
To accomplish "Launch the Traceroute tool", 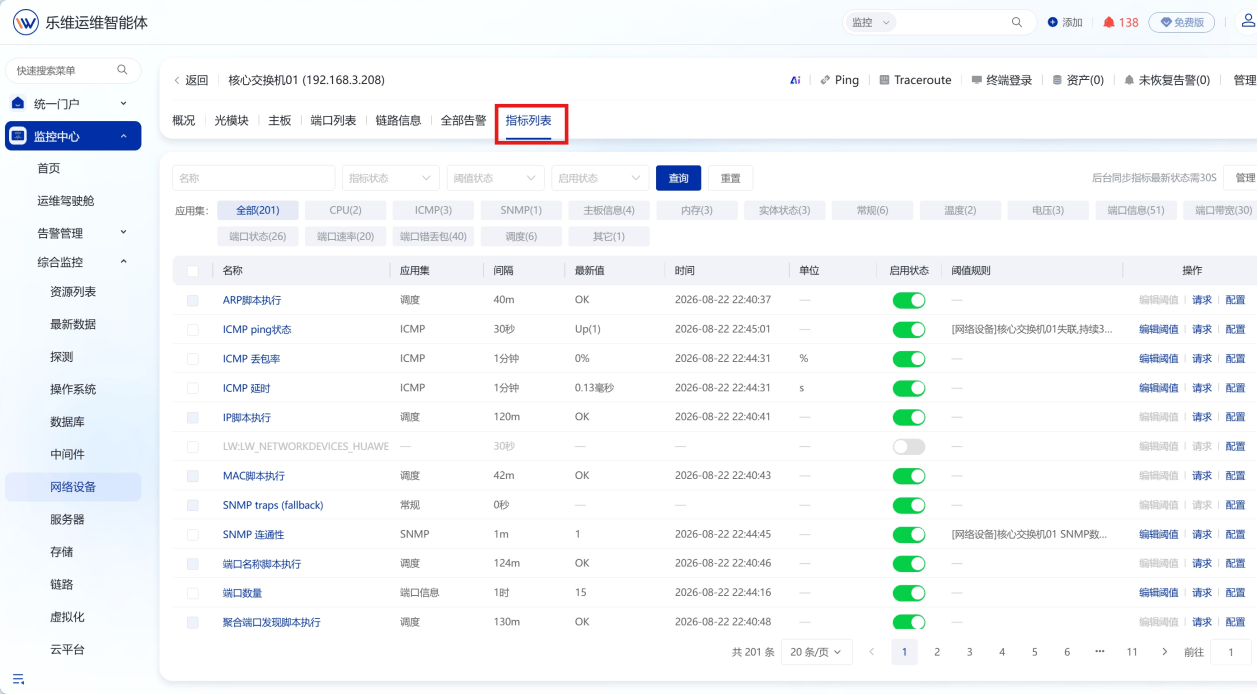I will tap(915, 80).
